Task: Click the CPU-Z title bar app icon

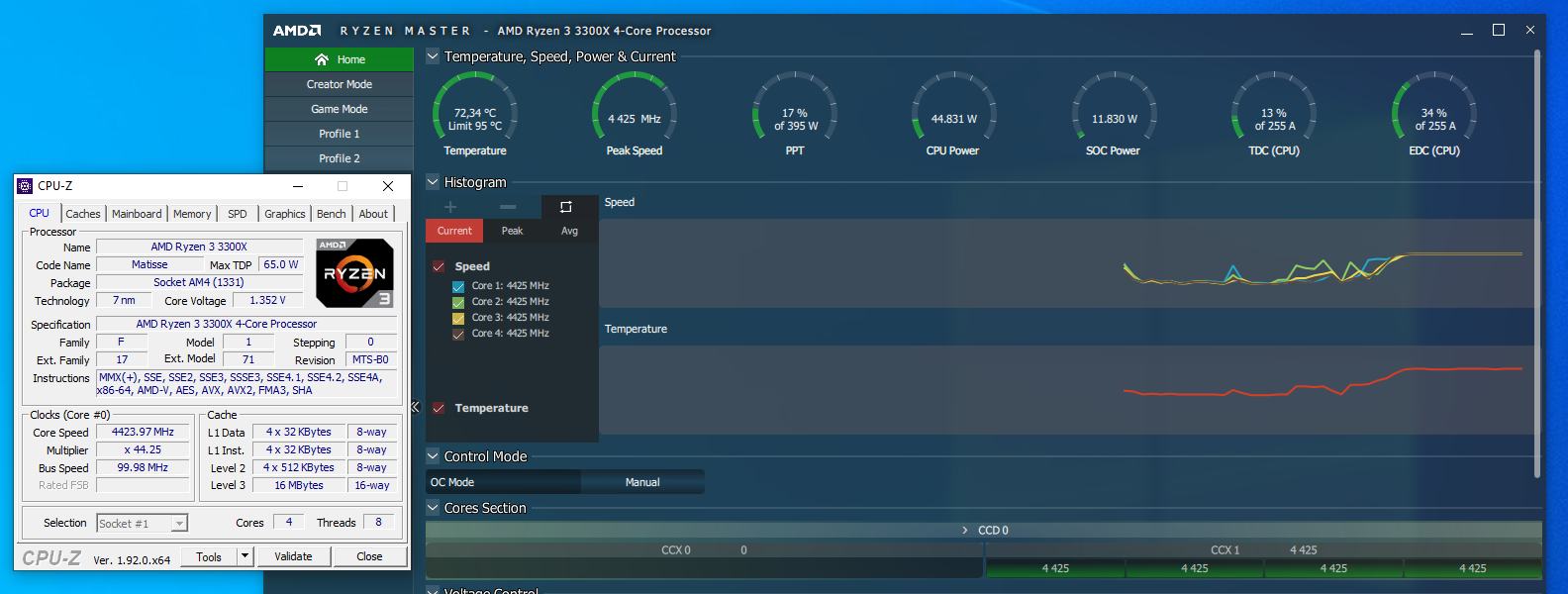Action: pyautogui.click(x=25, y=186)
